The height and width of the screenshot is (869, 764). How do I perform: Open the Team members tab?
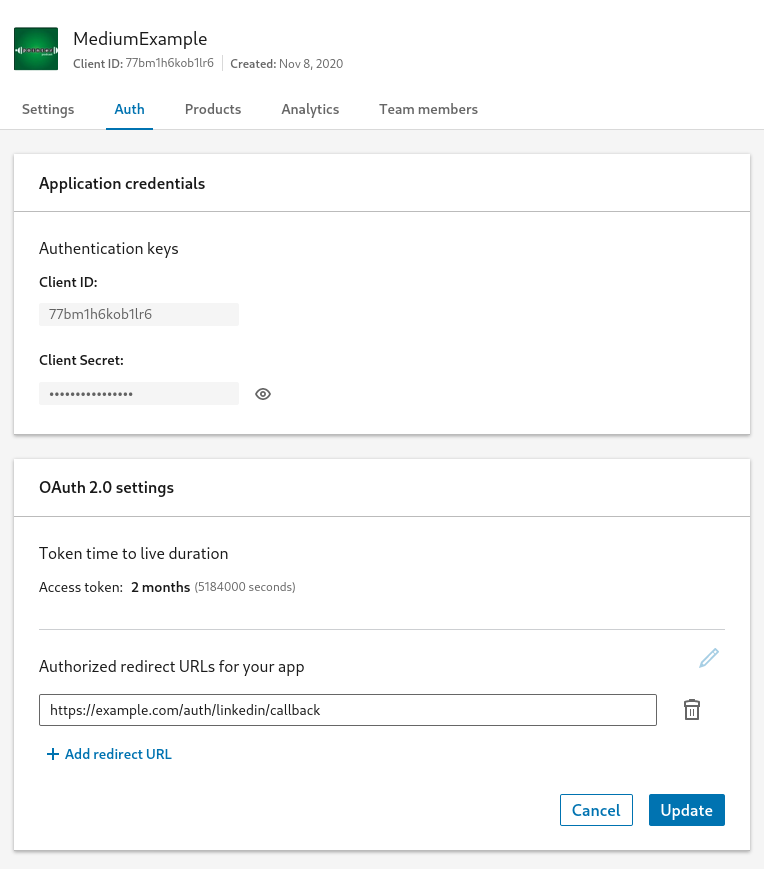[x=428, y=110]
